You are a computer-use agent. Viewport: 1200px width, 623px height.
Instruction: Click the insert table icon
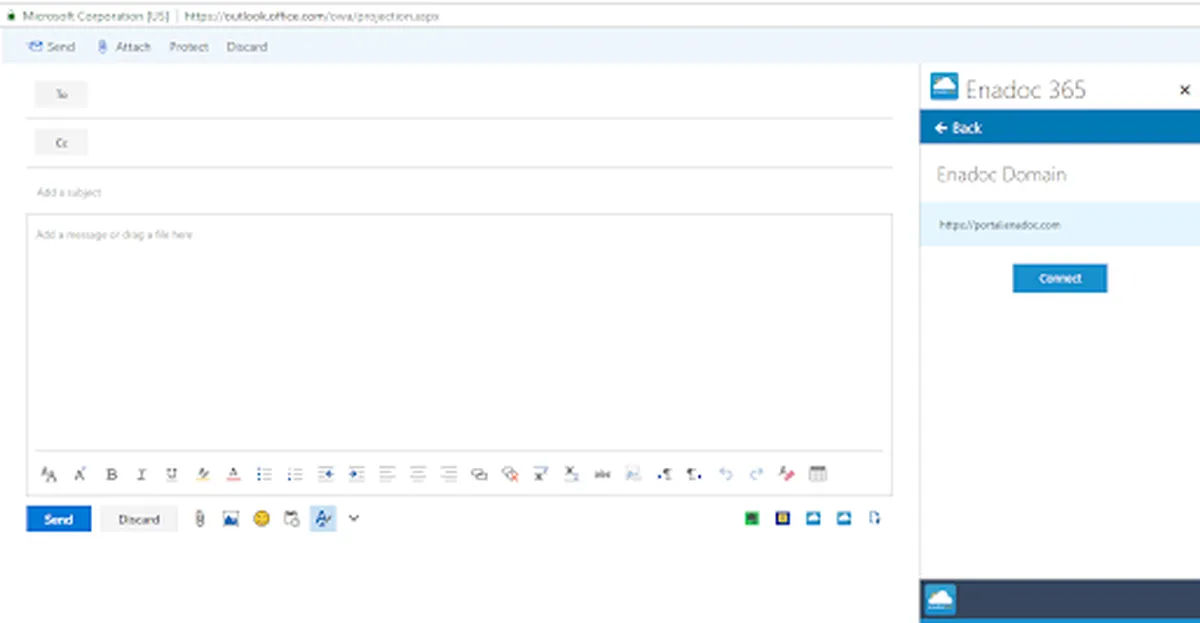818,475
